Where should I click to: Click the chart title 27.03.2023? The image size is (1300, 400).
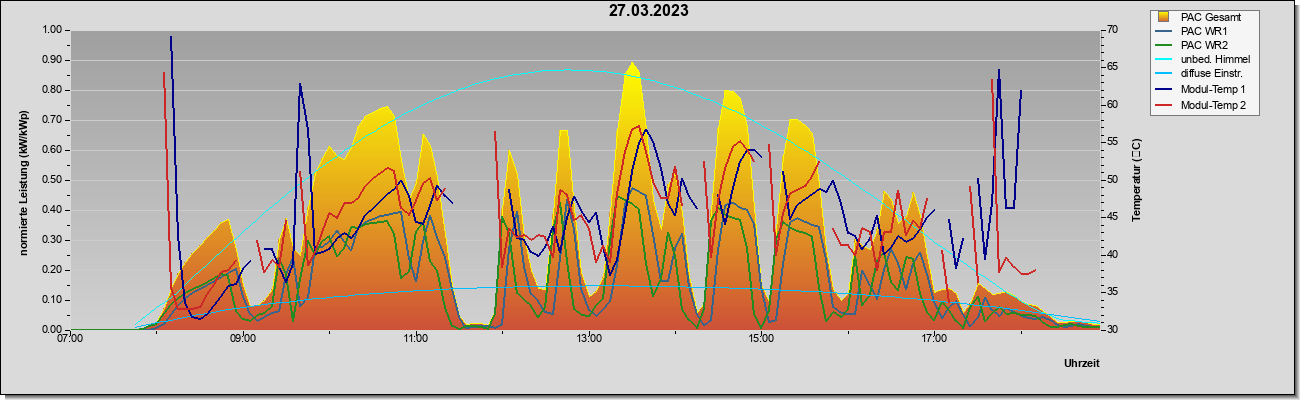[x=649, y=11]
